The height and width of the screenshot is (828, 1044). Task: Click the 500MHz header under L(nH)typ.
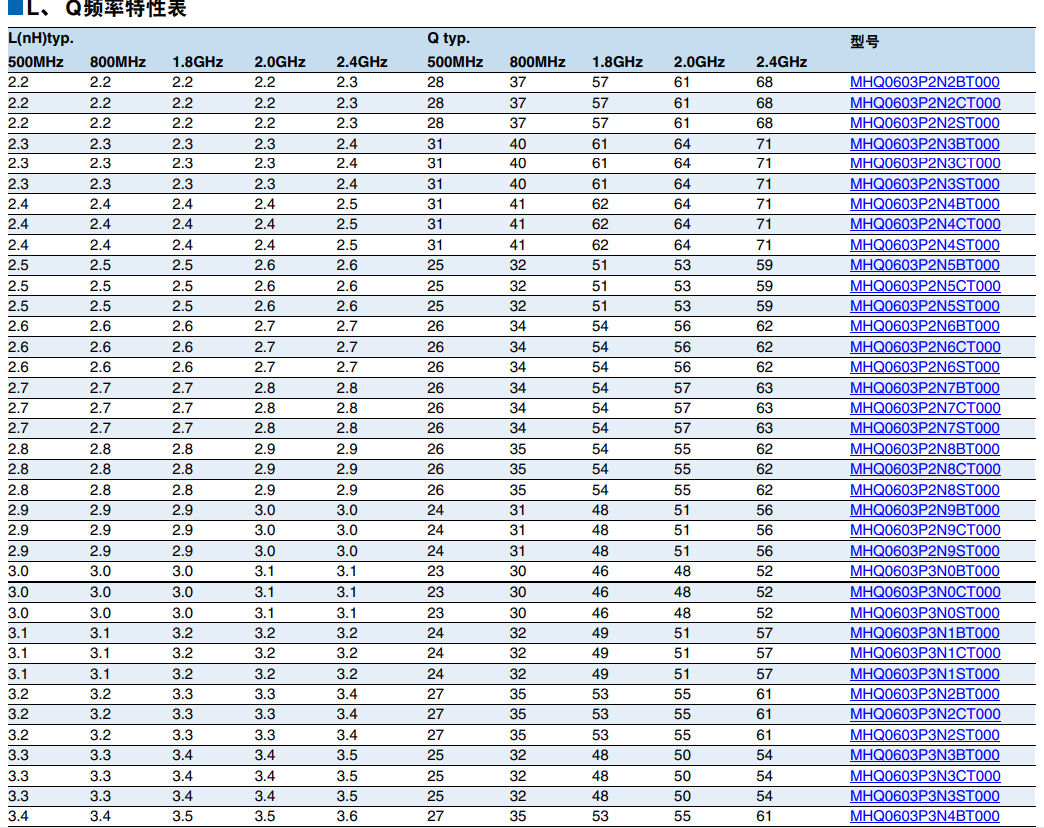36,62
